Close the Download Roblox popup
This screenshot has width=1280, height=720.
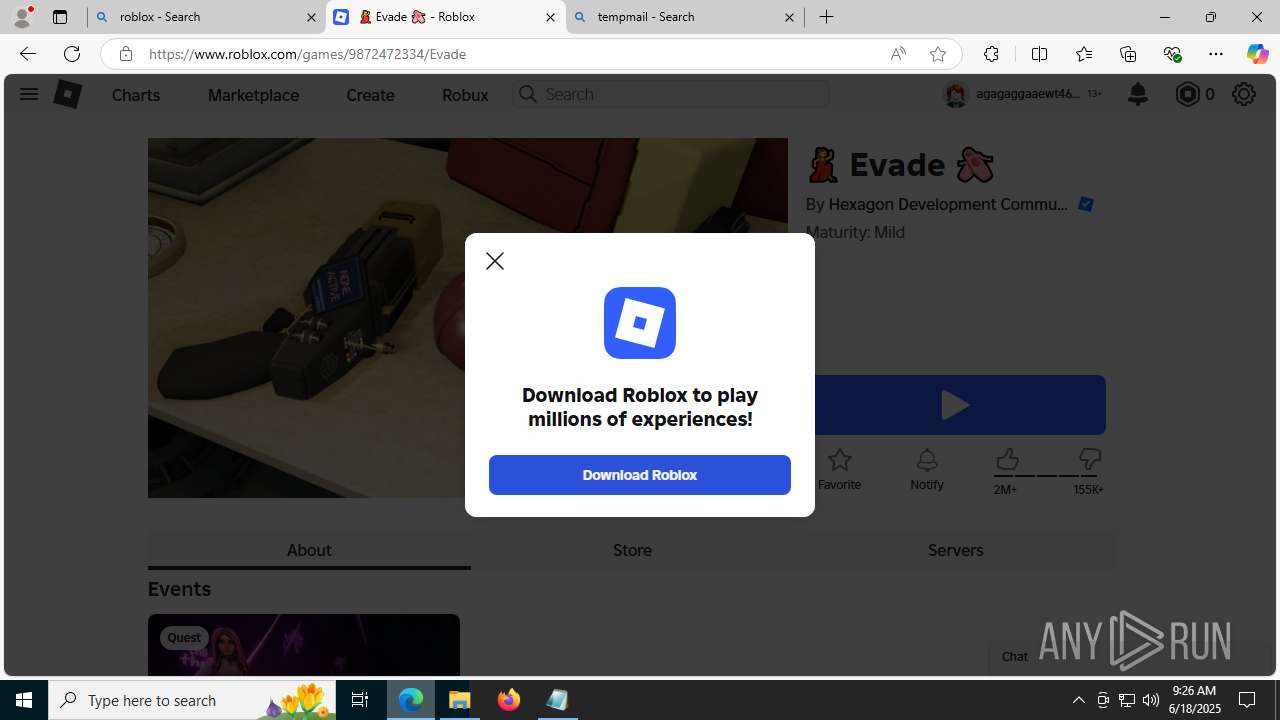(495, 261)
